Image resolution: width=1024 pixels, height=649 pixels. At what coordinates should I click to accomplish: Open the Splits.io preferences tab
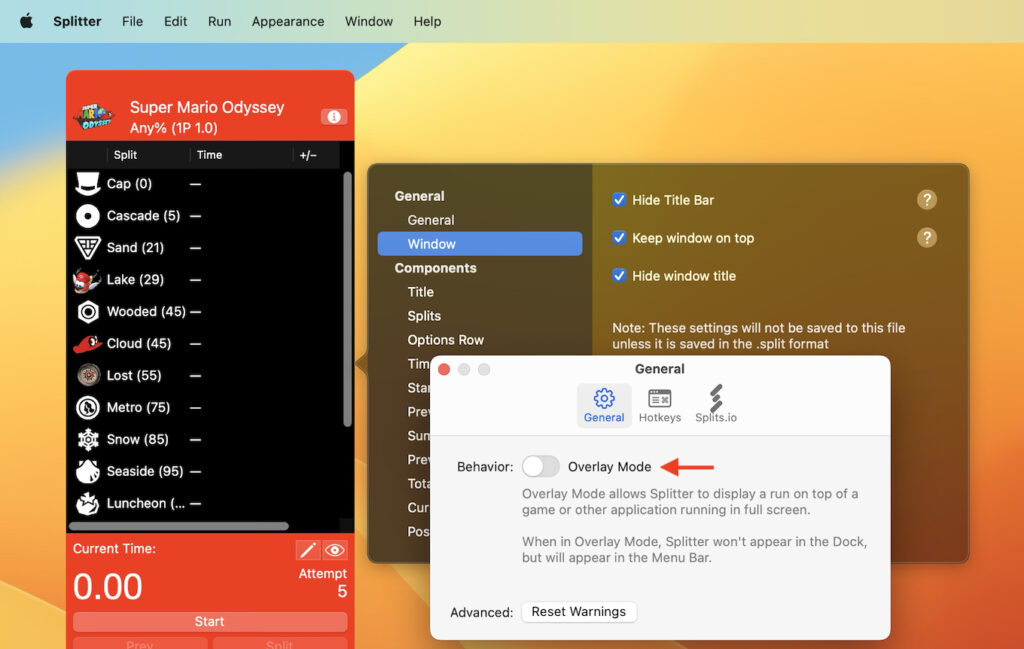click(716, 405)
